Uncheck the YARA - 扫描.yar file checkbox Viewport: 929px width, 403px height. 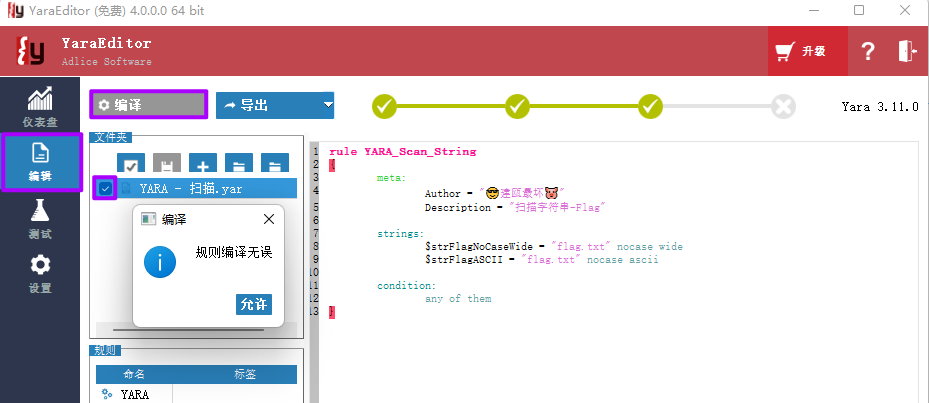coord(105,188)
